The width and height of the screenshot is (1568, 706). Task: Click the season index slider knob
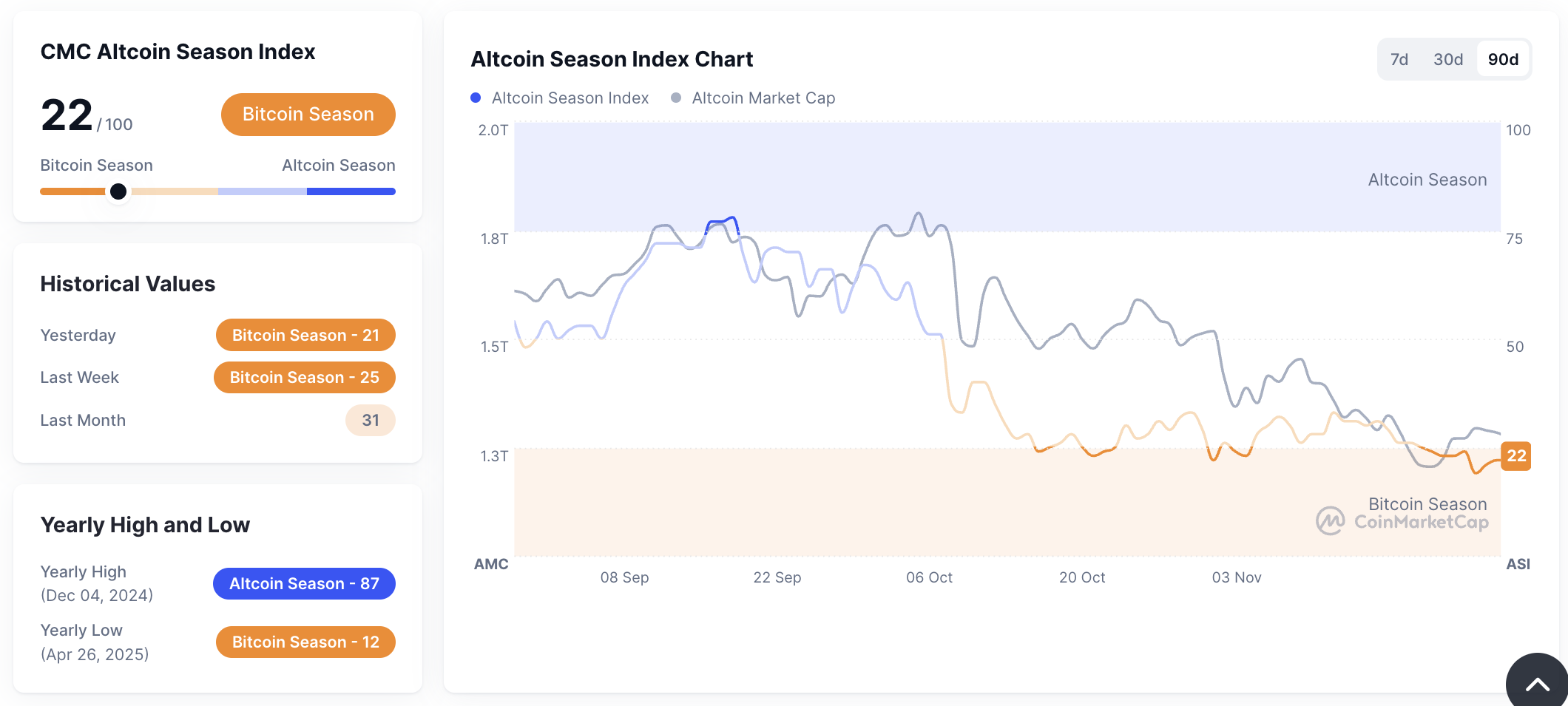pyautogui.click(x=118, y=191)
